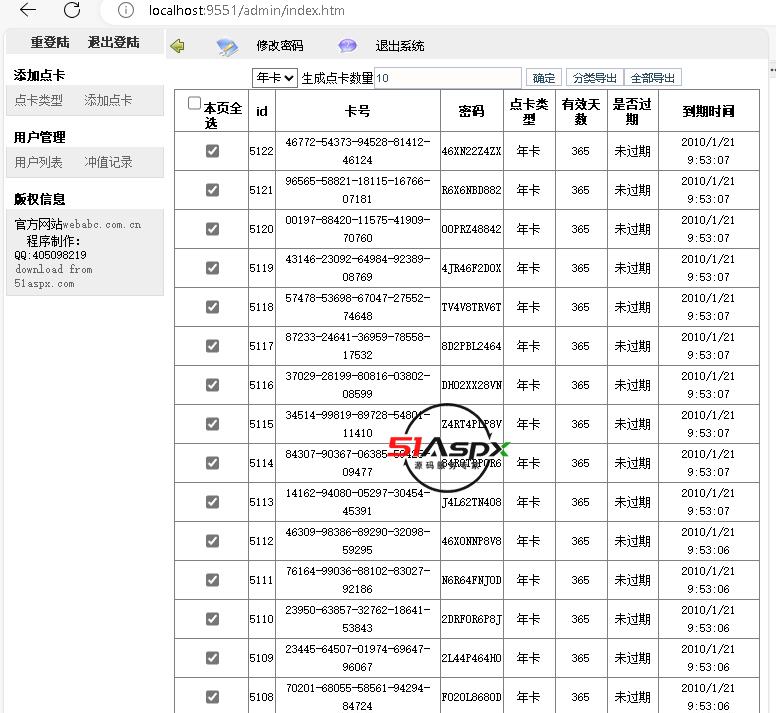Click the purple bubble icon beside 退出系统

347,46
